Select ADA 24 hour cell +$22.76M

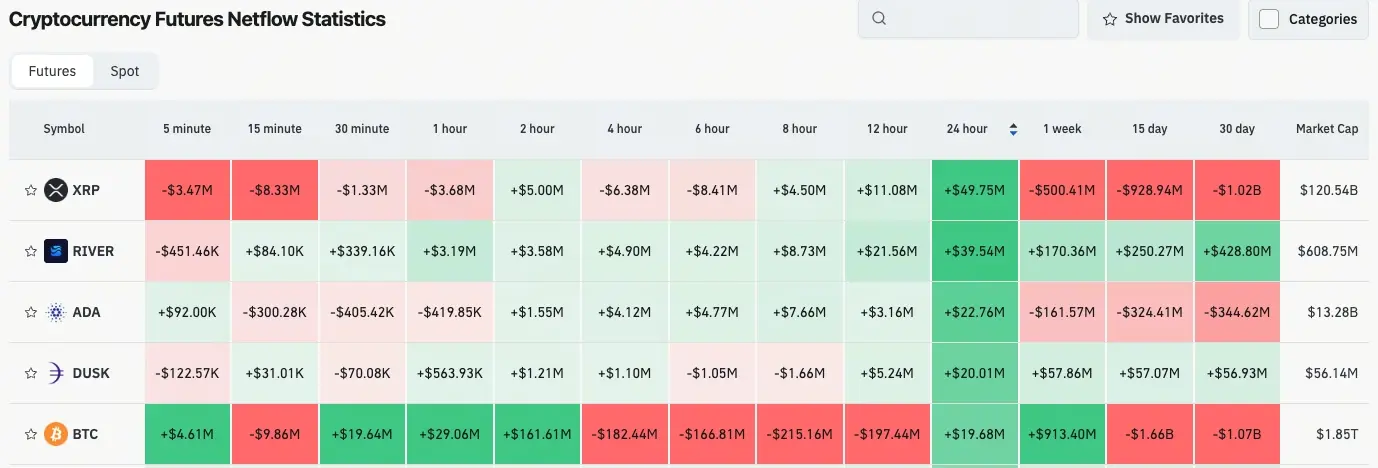pyautogui.click(x=975, y=312)
